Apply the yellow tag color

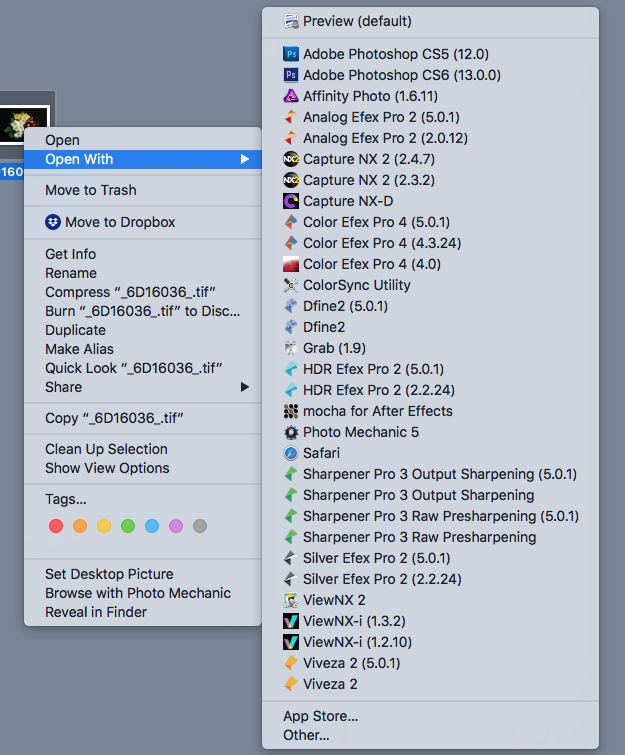(x=104, y=526)
